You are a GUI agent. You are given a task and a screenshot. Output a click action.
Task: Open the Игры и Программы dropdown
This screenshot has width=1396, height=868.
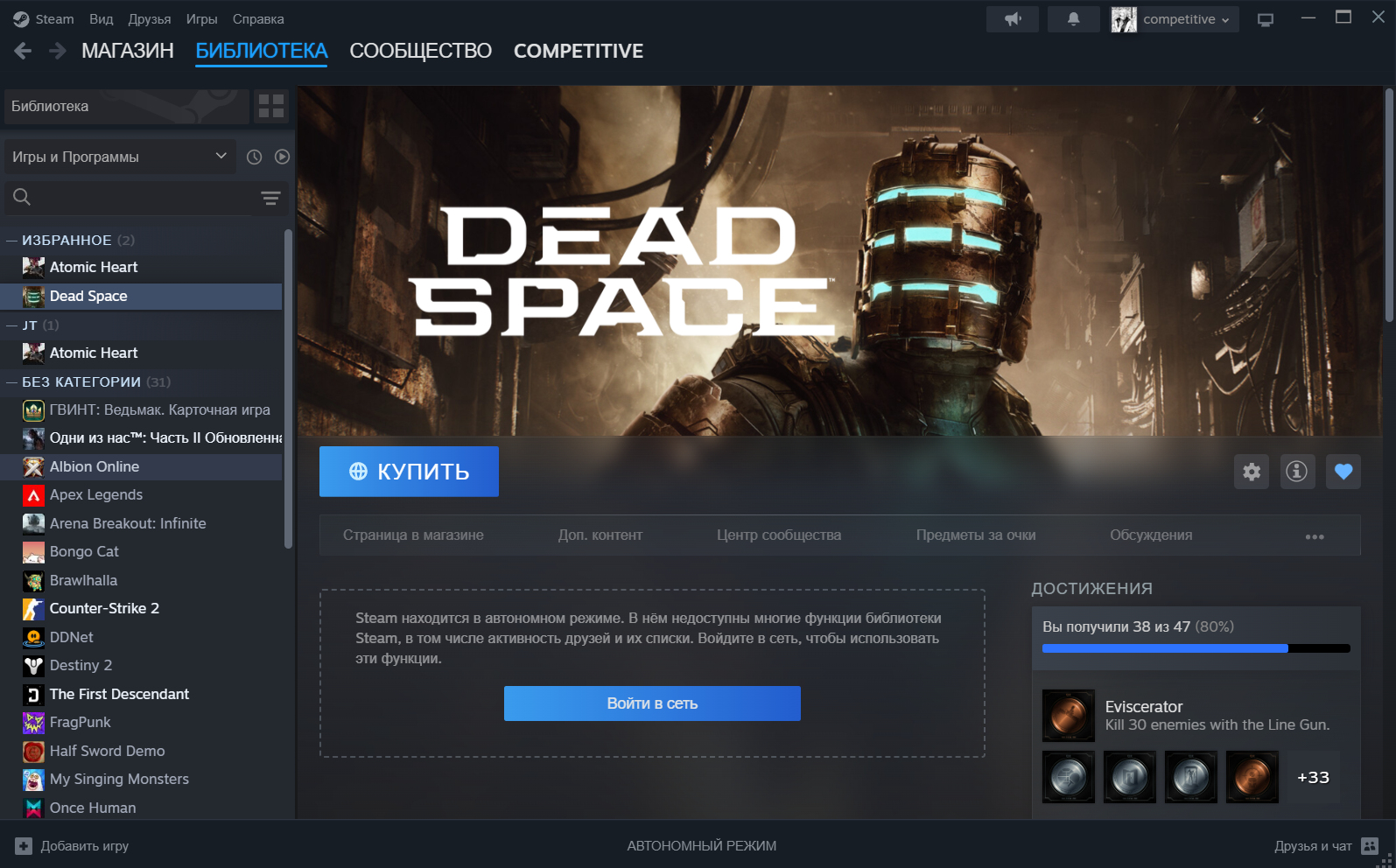click(120, 157)
